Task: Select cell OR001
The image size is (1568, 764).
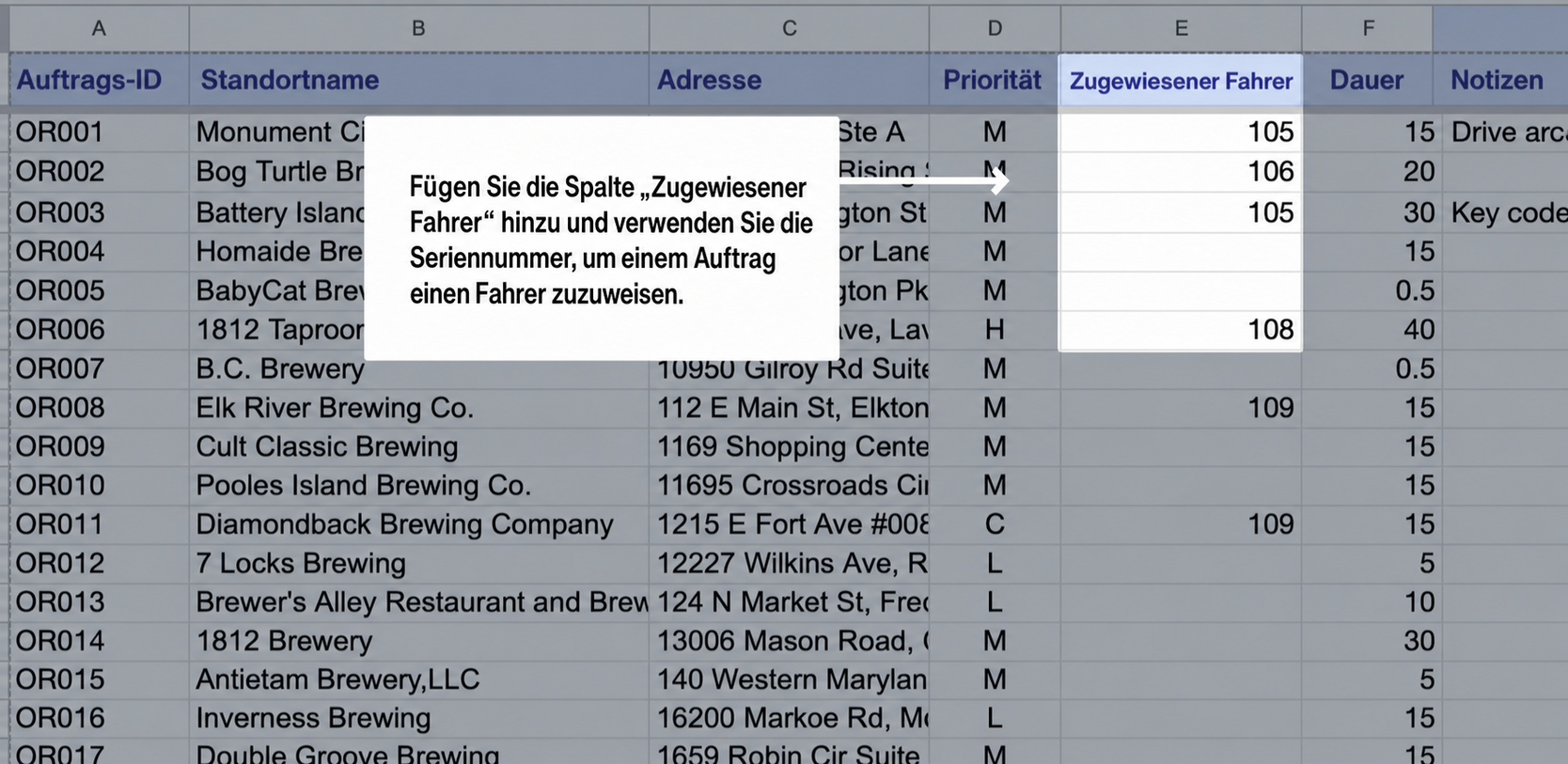Action: 99,132
